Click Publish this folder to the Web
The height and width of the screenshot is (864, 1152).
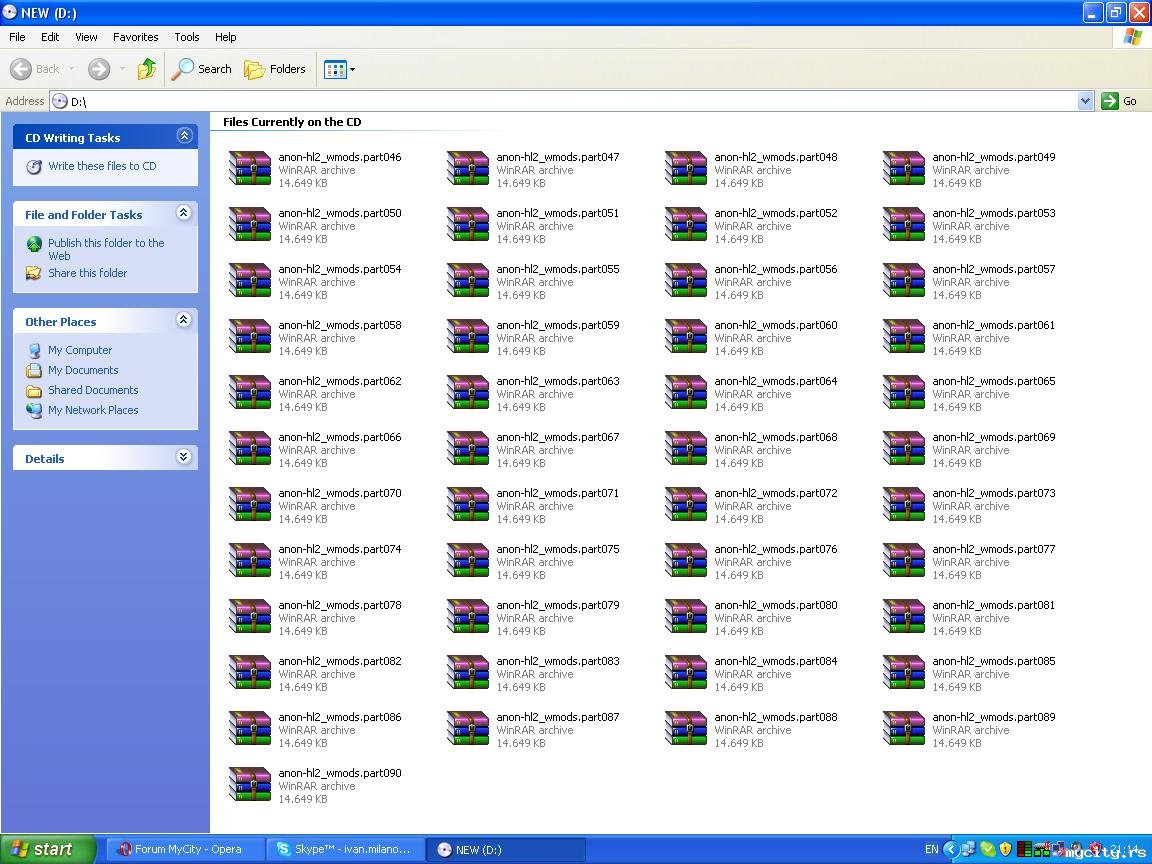(106, 249)
